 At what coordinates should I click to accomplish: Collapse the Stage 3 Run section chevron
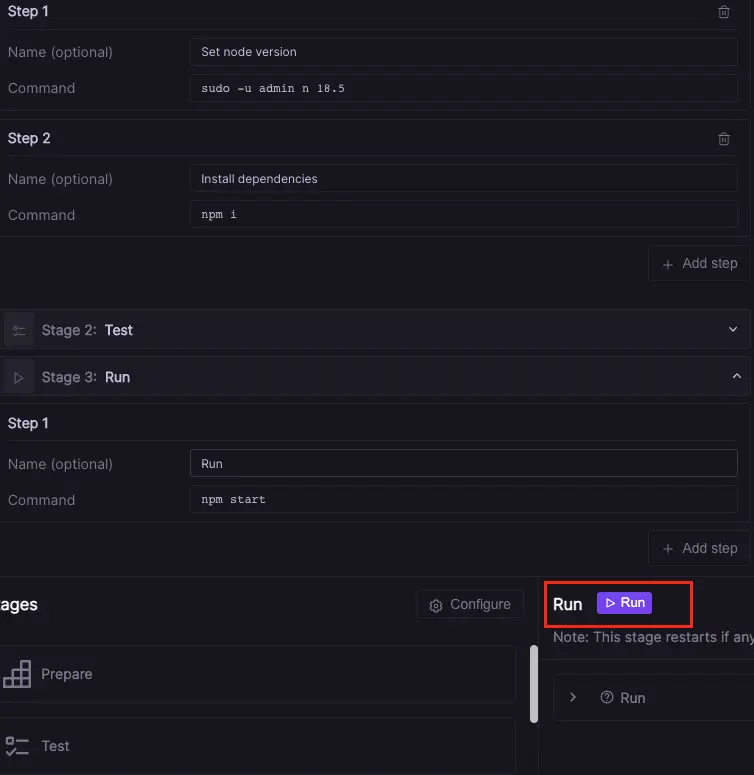[x=736, y=376]
